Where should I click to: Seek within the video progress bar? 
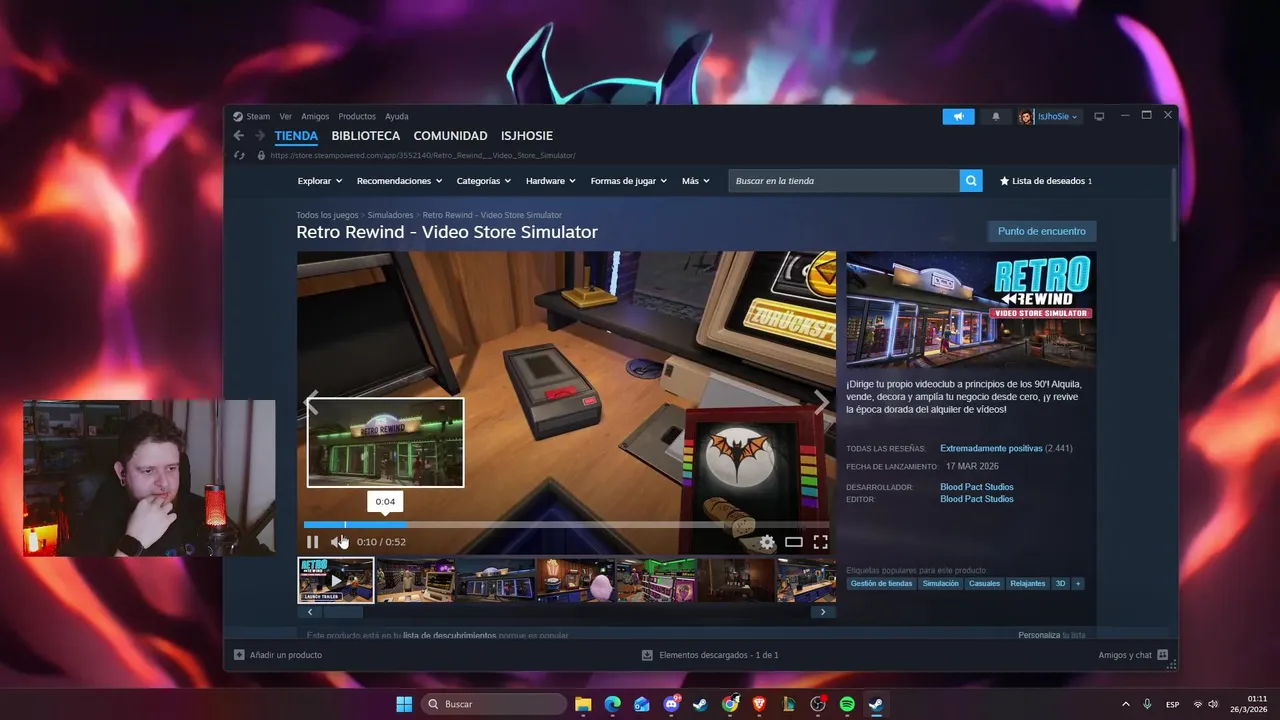[566, 524]
